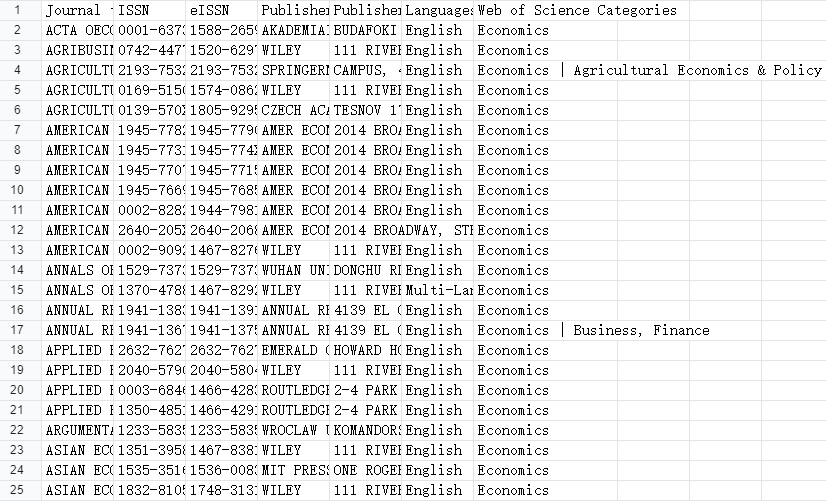Select cell 'ACTA OEC' in row 2
The image size is (826, 501).
[78, 30]
